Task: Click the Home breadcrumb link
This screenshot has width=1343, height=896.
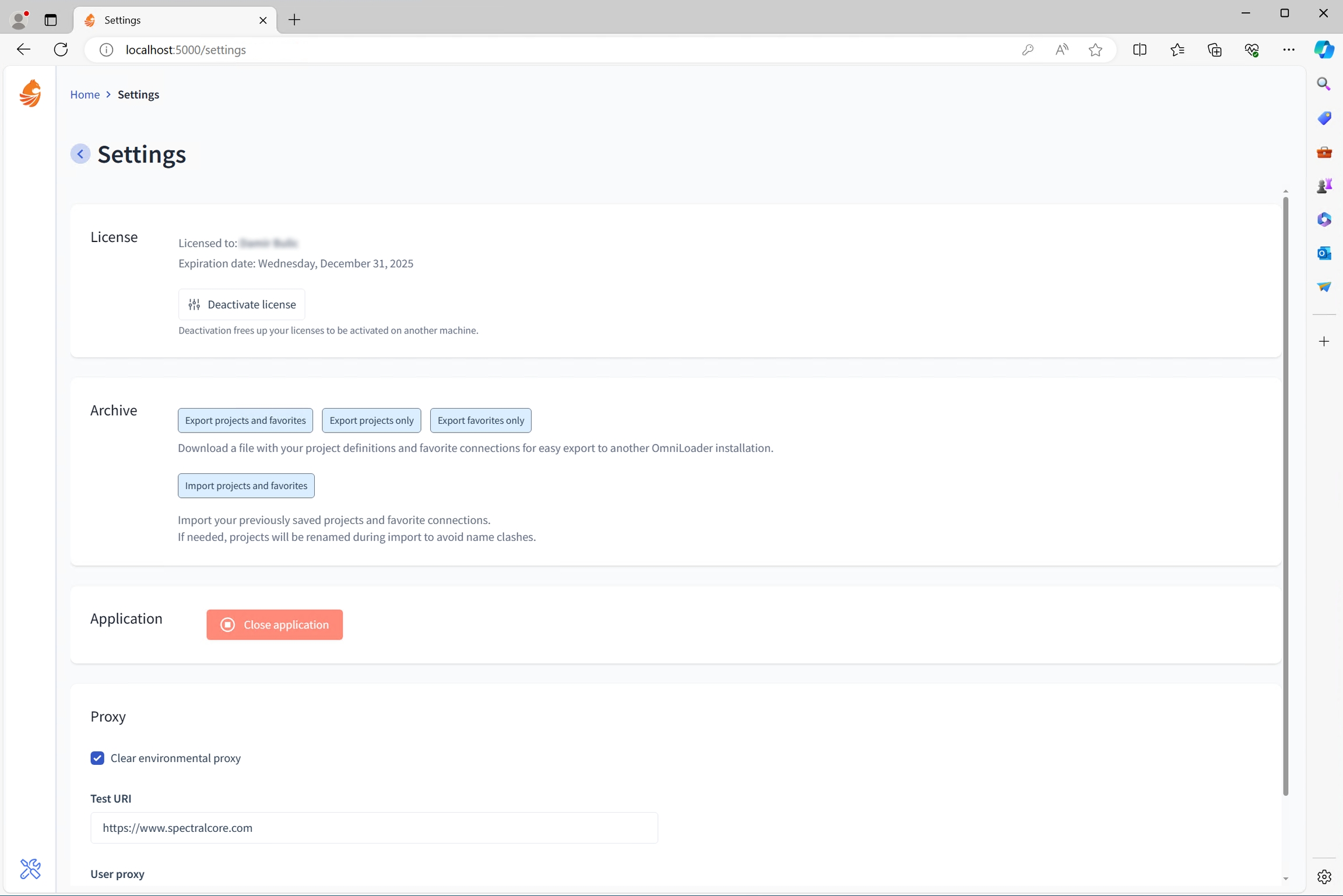Action: 85,94
